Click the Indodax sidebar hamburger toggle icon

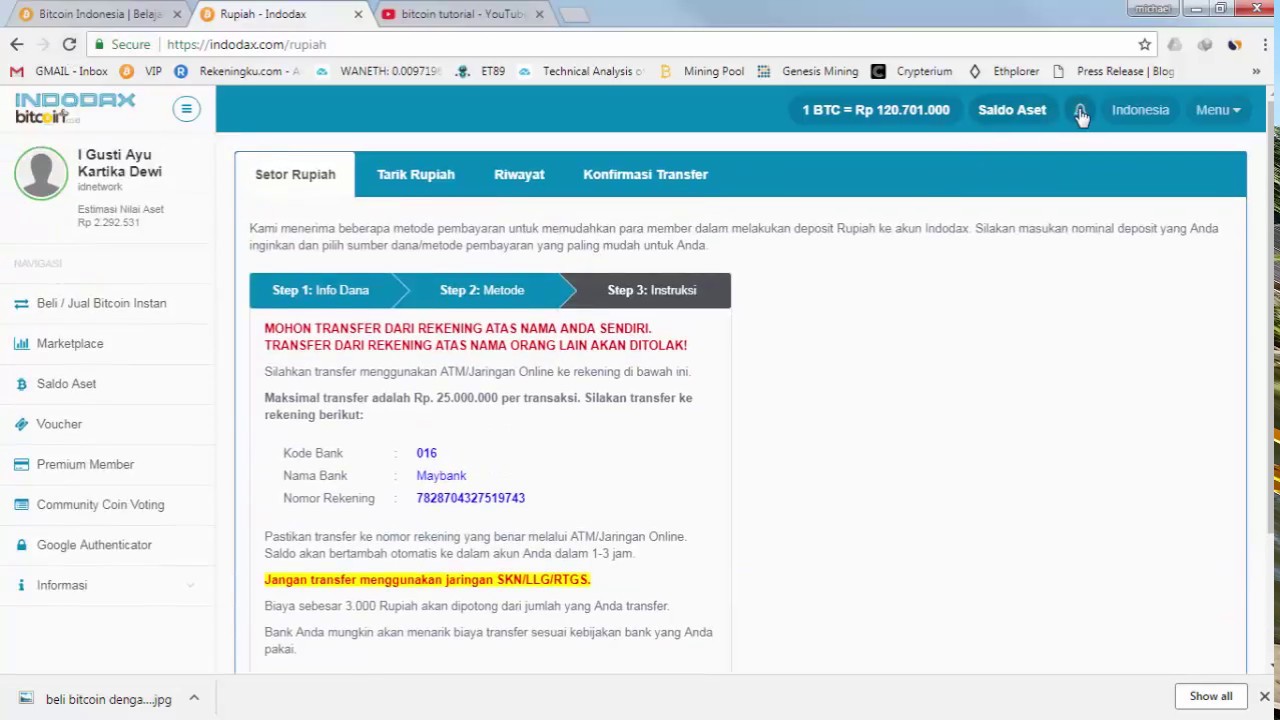pos(186,109)
